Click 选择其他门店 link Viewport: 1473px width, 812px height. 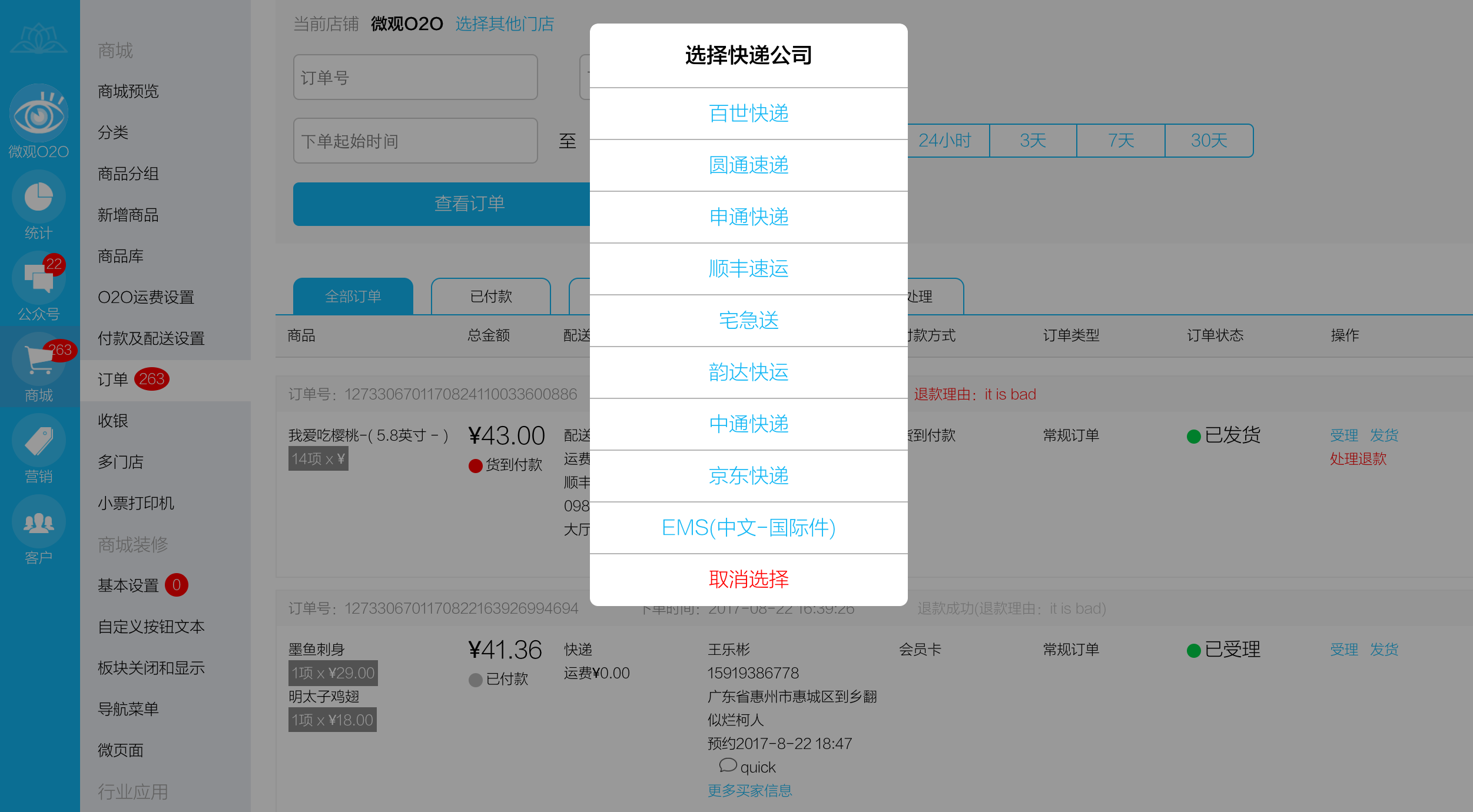coord(505,24)
